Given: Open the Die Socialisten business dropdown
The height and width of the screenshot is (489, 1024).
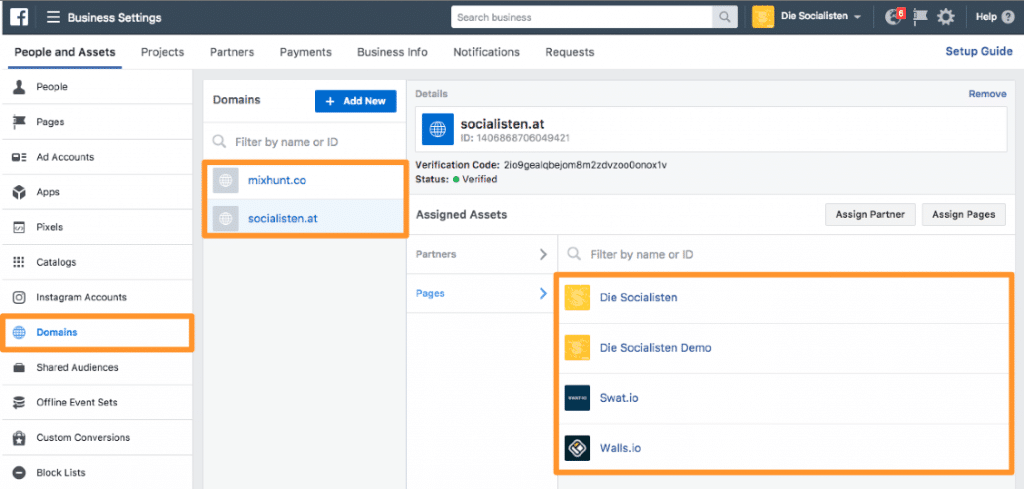Looking at the screenshot, I should point(820,17).
